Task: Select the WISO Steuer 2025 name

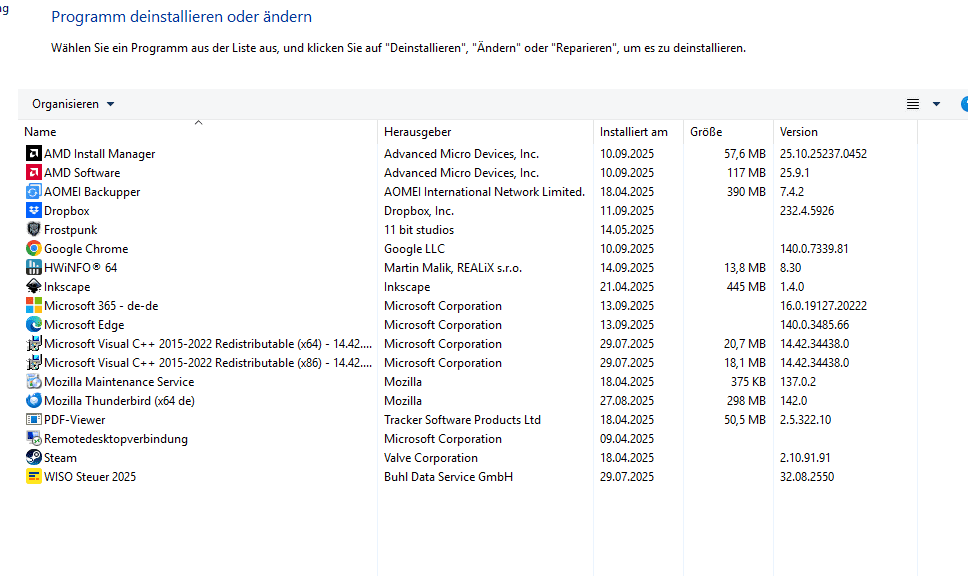Action: [x=90, y=477]
